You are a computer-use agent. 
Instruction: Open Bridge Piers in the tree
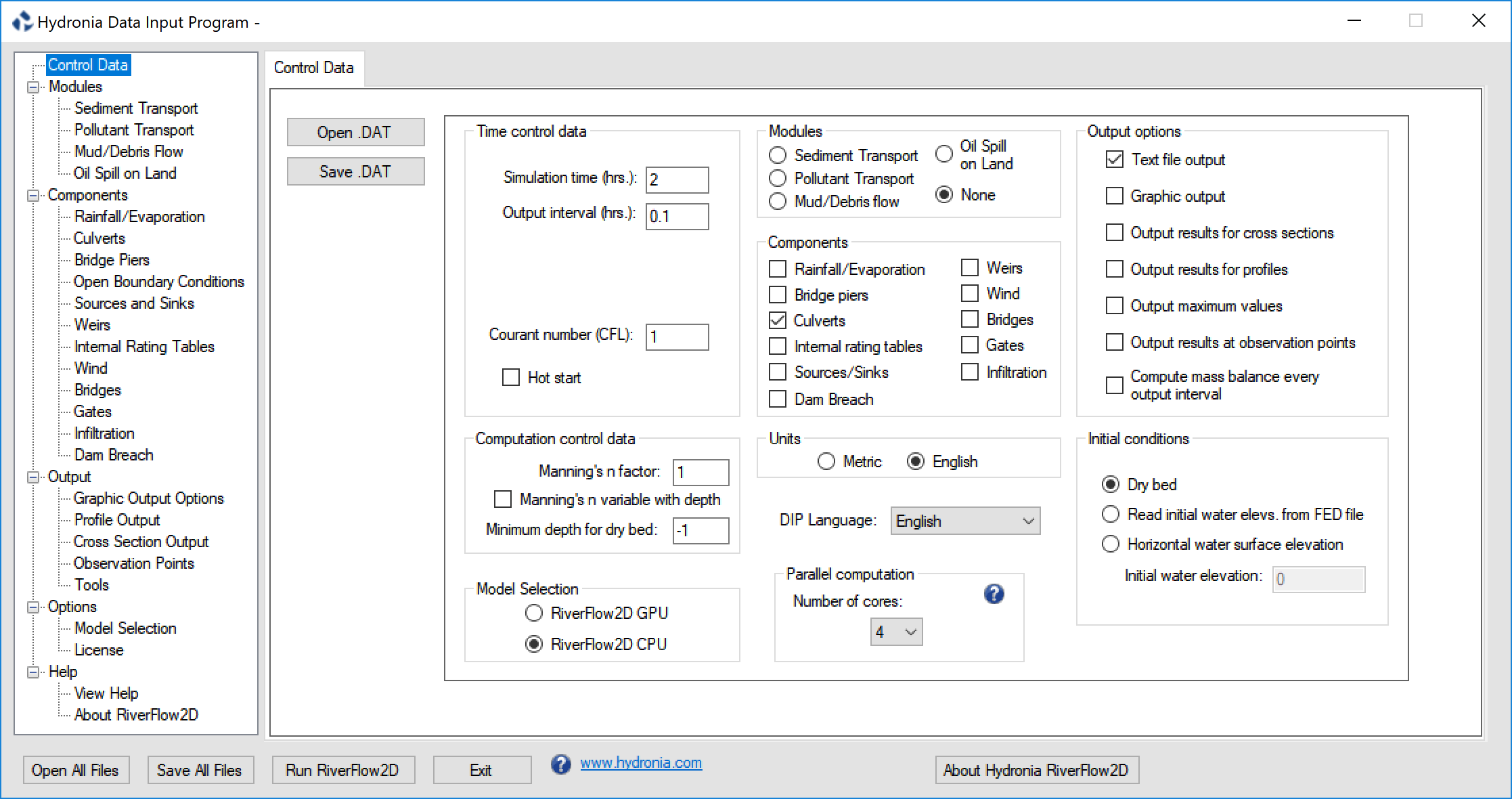point(112,260)
